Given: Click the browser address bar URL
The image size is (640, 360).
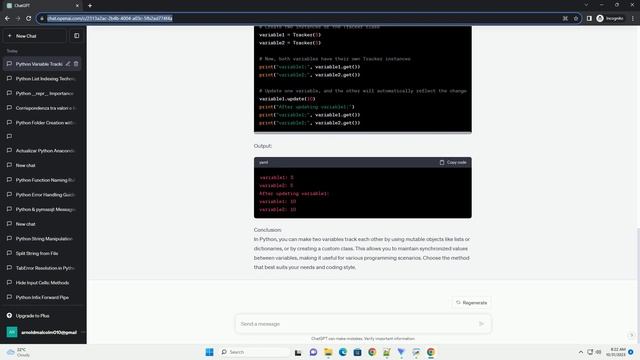Looking at the screenshot, I should [x=109, y=18].
